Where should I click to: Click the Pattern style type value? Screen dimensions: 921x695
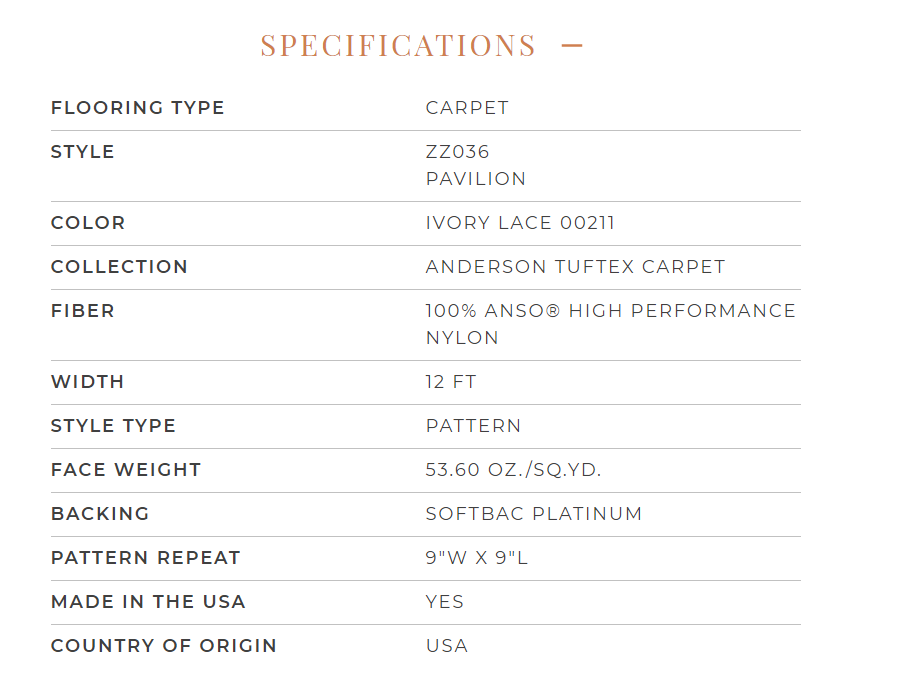coord(473,426)
